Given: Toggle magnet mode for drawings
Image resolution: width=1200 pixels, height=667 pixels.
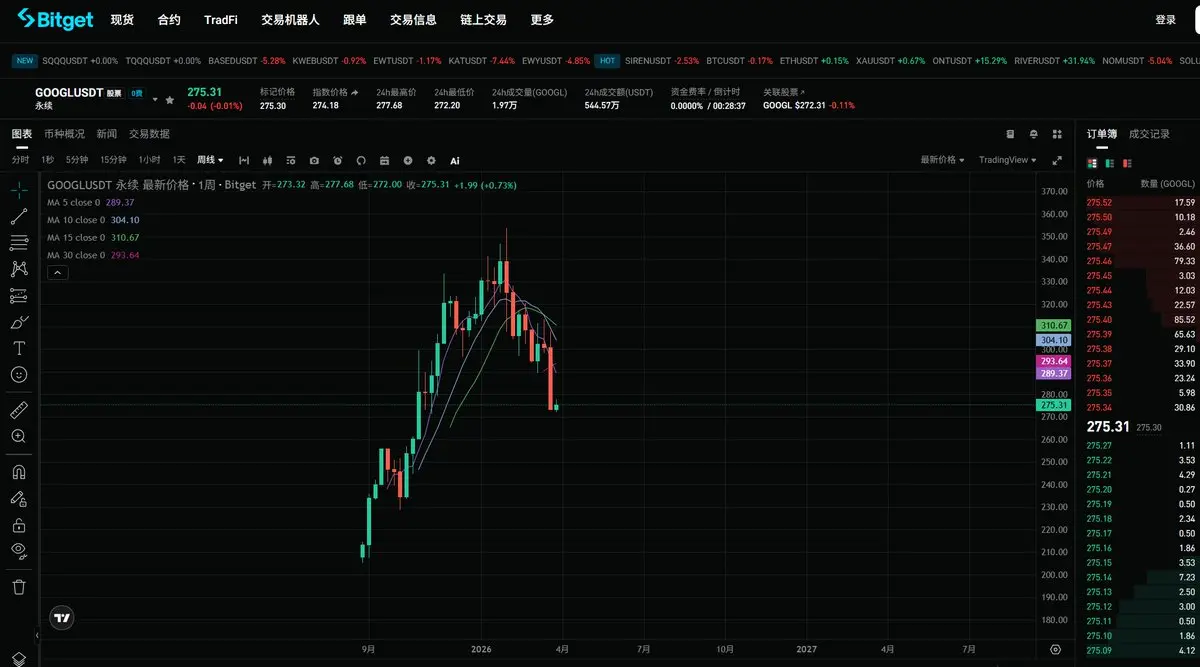Looking at the screenshot, I should coord(19,472).
